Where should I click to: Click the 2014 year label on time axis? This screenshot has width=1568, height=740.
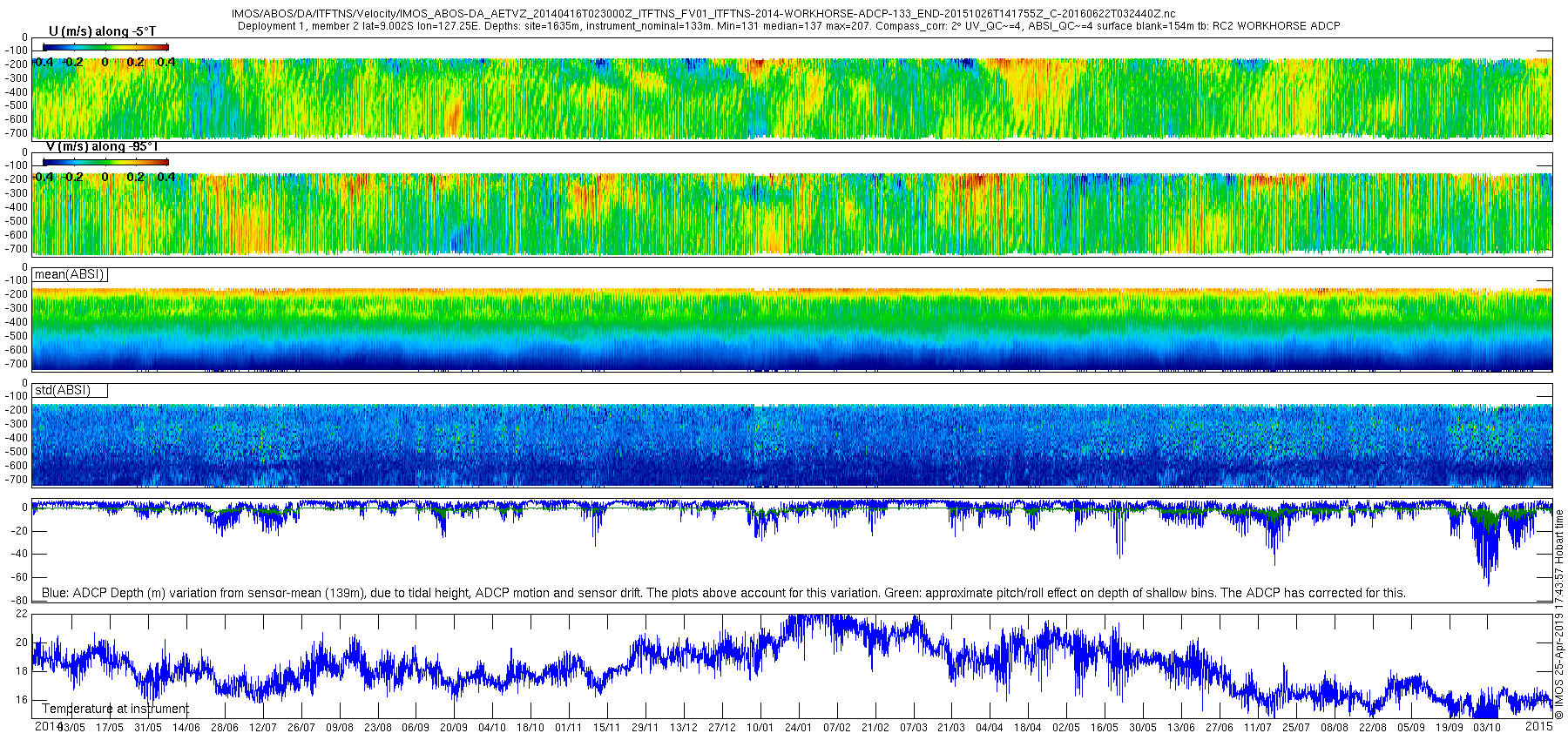click(49, 726)
